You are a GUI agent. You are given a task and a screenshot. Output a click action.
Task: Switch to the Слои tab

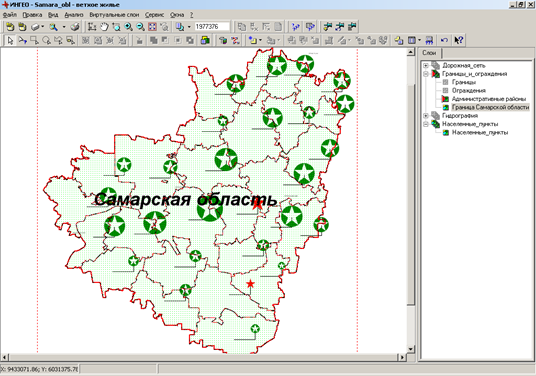(x=429, y=53)
